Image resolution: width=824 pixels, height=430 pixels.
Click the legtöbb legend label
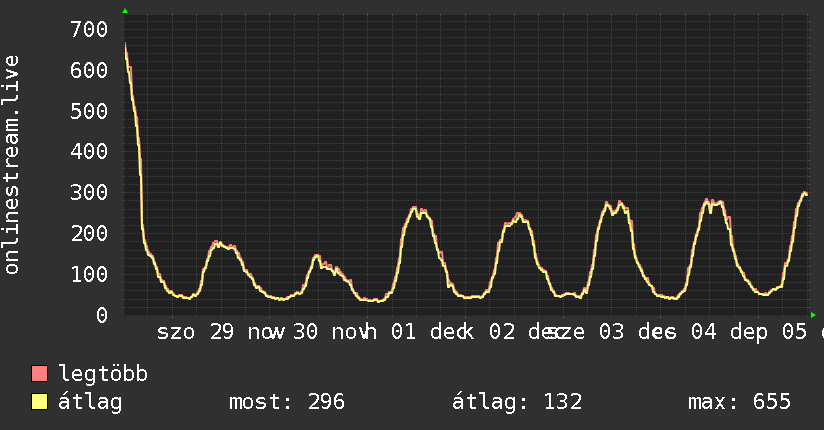103,373
